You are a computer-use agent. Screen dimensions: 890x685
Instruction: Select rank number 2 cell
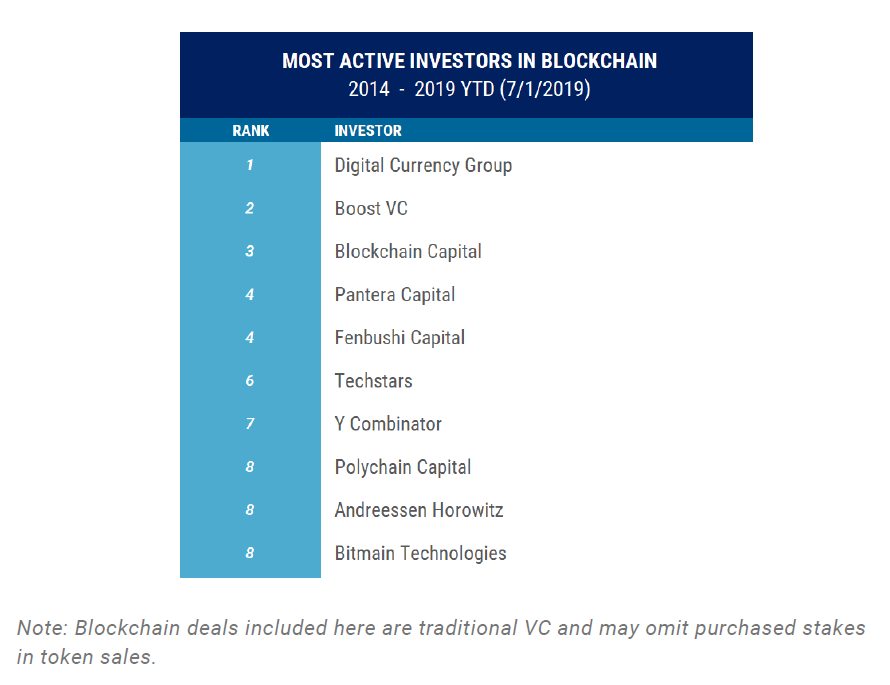click(250, 208)
